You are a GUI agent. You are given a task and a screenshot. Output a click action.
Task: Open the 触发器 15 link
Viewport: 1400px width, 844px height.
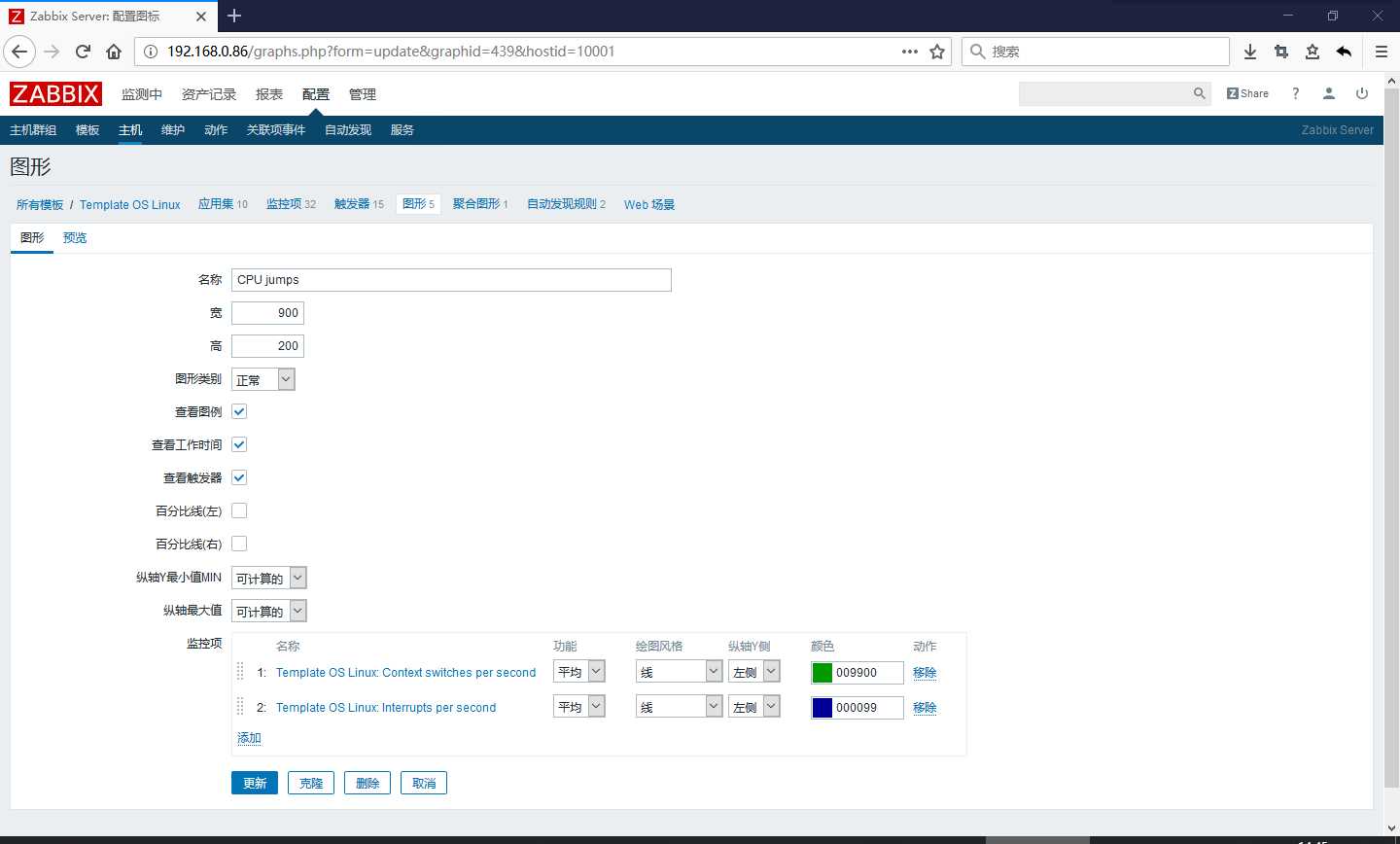pos(359,204)
